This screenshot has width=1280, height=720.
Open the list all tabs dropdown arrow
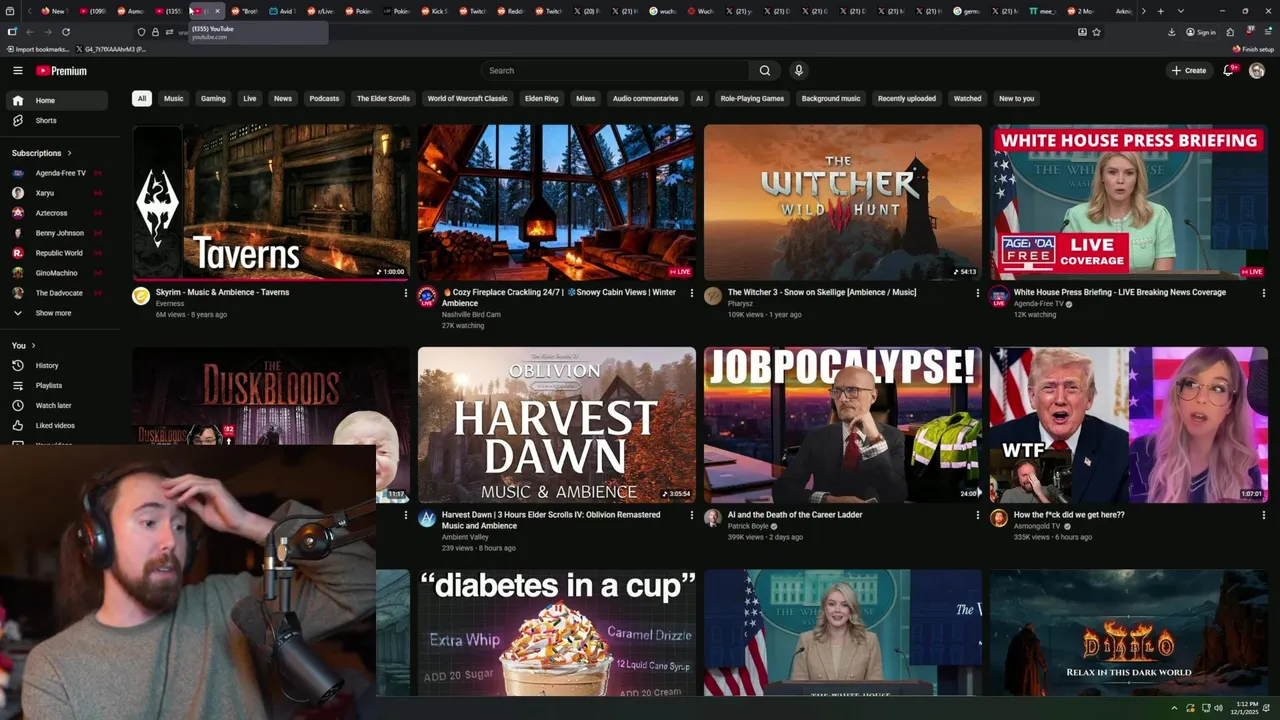click(1181, 11)
